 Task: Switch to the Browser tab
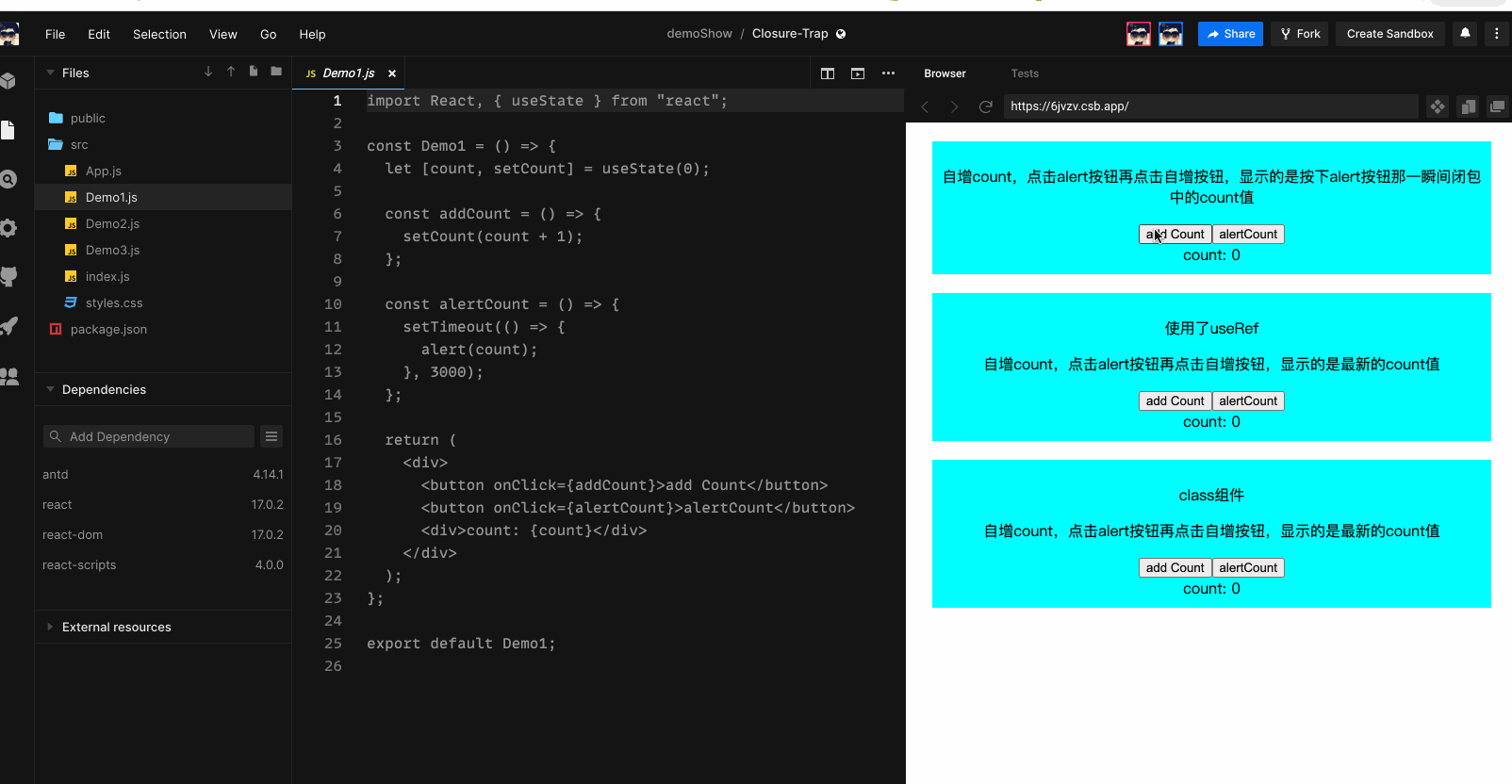pyautogui.click(x=945, y=73)
